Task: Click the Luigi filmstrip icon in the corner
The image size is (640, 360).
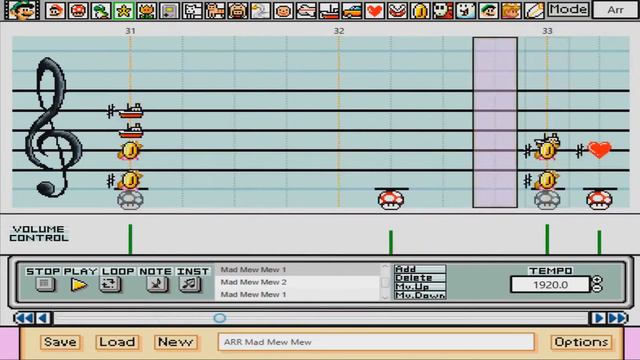Action: [x=22, y=10]
